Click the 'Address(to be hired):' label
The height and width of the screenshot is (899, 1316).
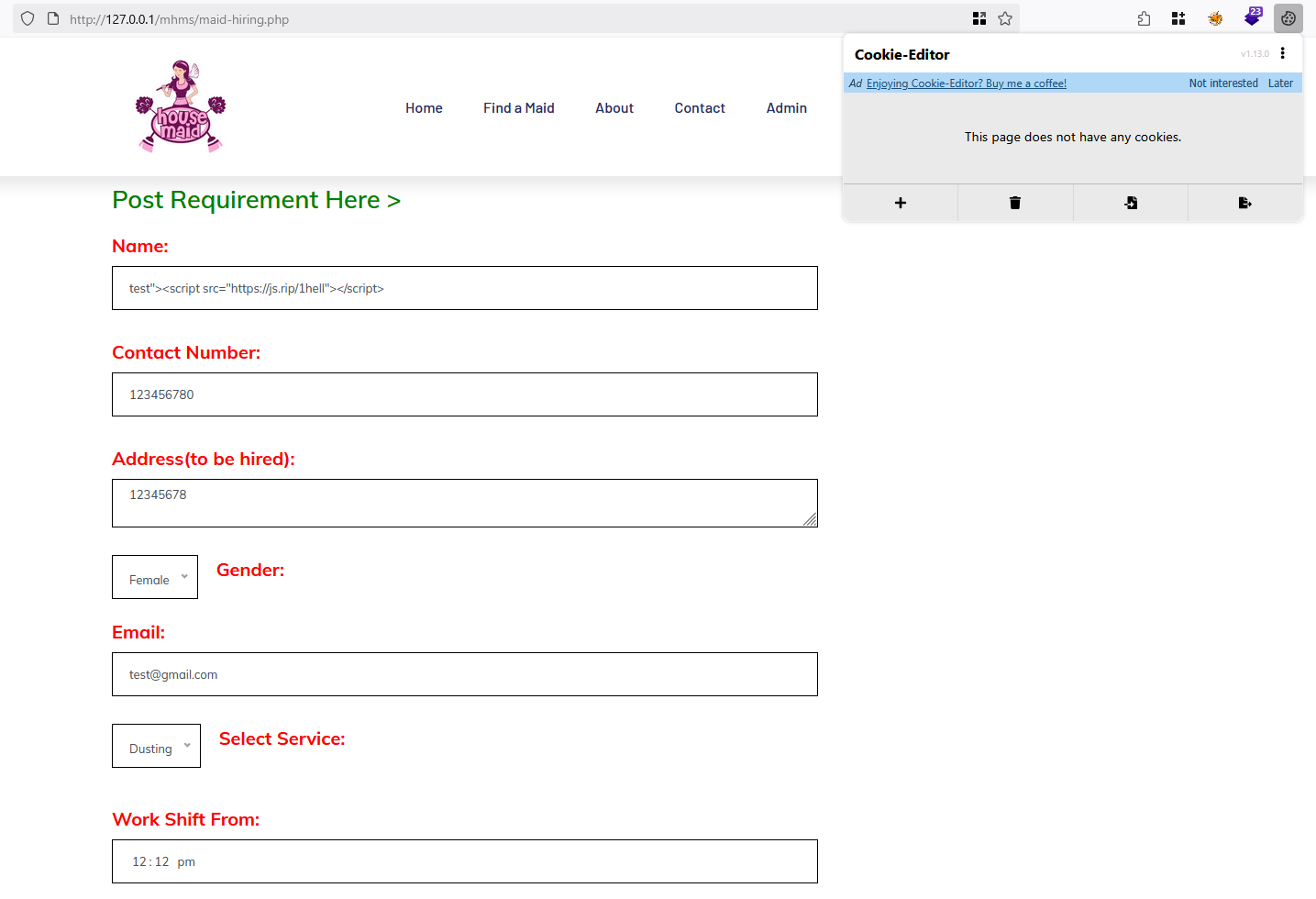click(x=204, y=459)
